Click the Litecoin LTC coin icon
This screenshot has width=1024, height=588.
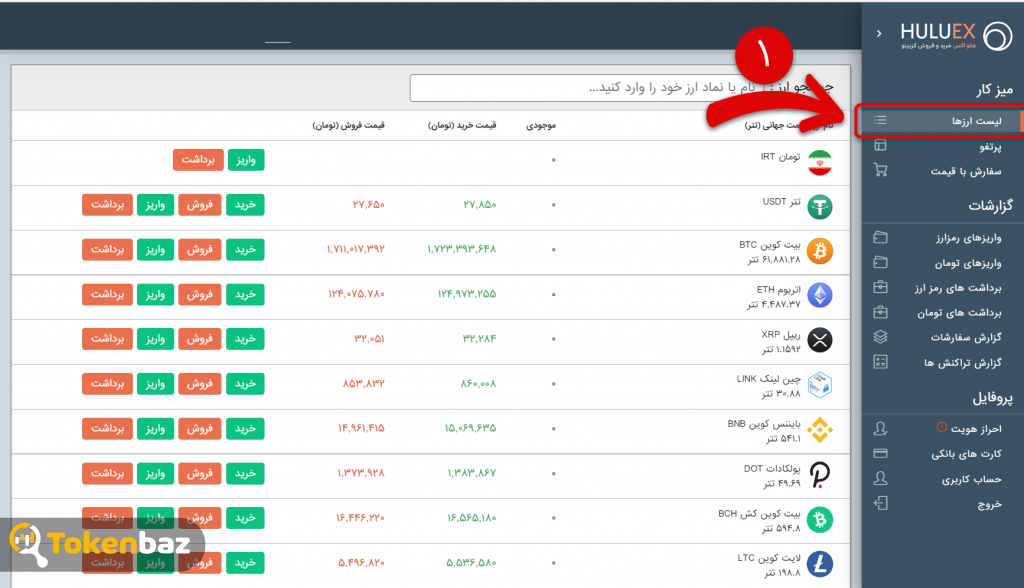[820, 564]
